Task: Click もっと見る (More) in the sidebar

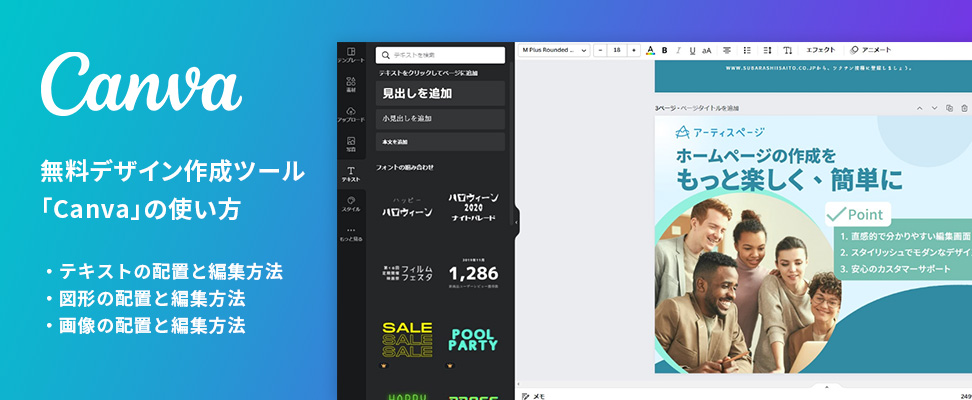Action: click(351, 234)
